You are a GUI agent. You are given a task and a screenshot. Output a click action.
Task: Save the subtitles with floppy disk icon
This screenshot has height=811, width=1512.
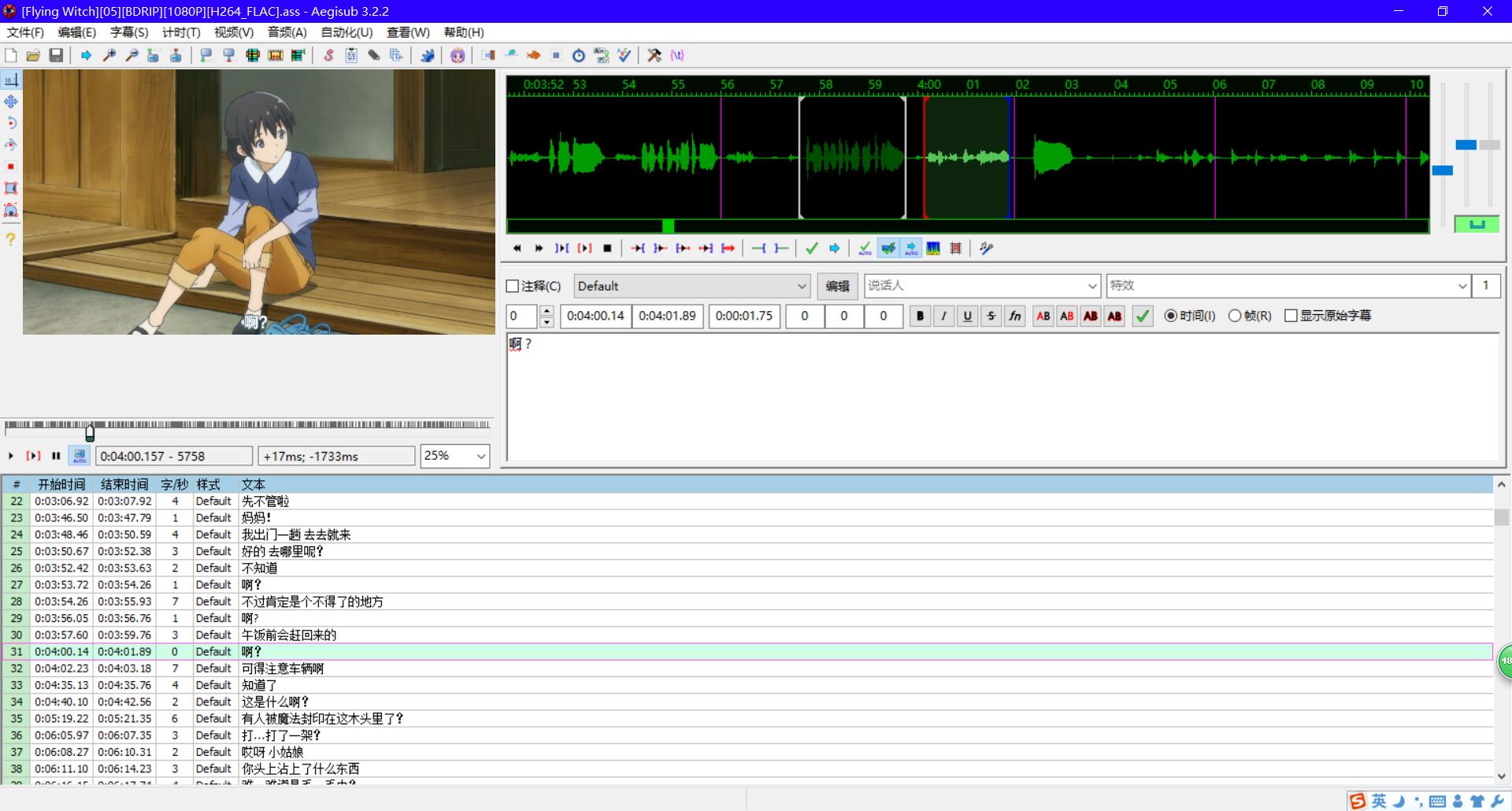(x=56, y=55)
